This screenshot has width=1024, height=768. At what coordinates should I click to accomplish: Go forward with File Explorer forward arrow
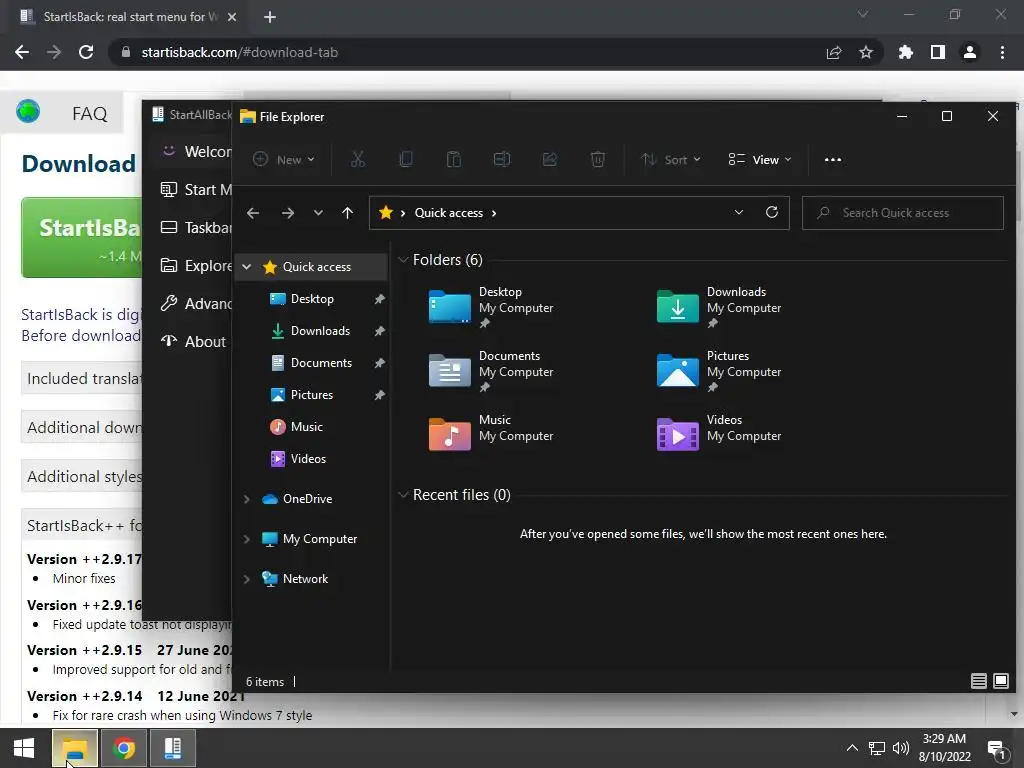point(287,213)
